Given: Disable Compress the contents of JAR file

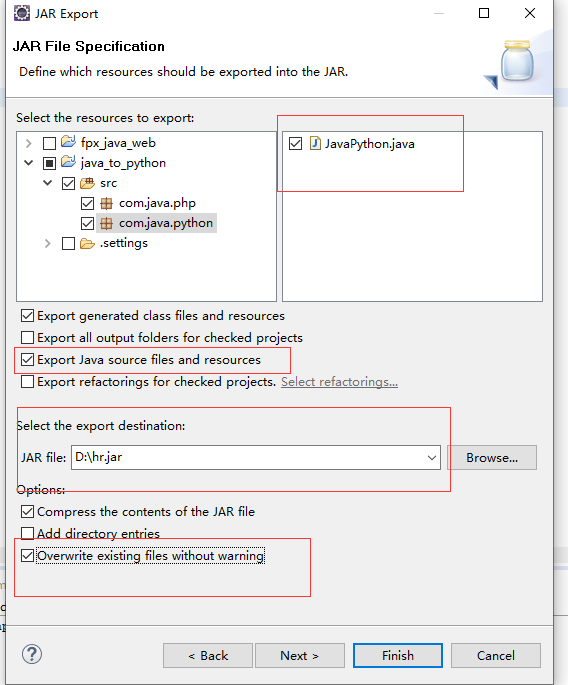Looking at the screenshot, I should tap(28, 511).
